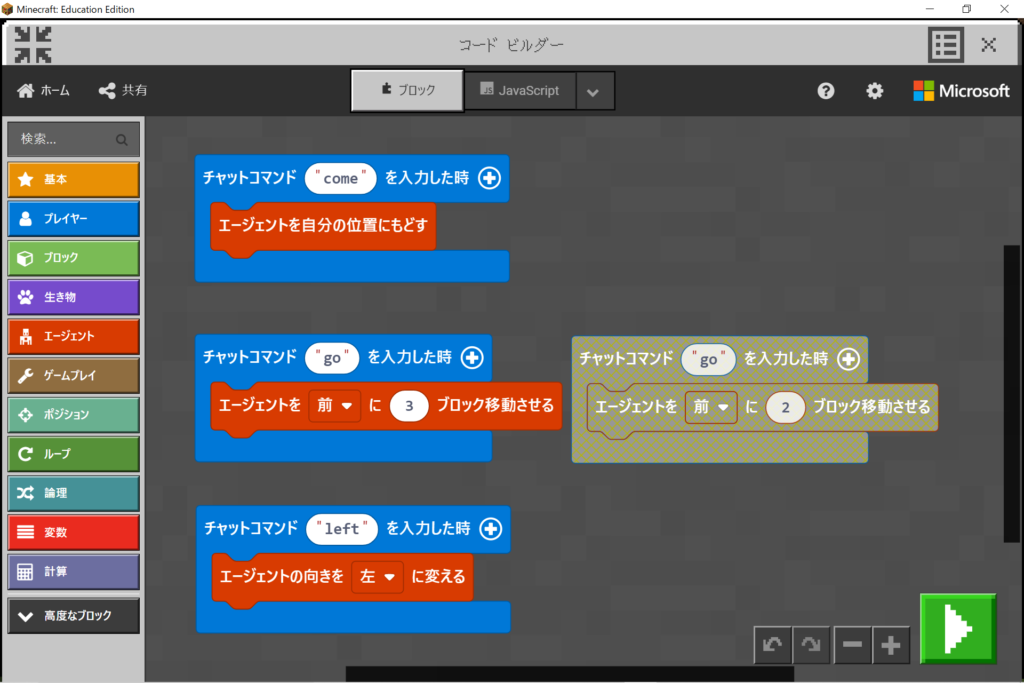Viewport: 1024px width, 683px height.
Task: Open the 左 turn direction dropdown
Action: point(377,577)
